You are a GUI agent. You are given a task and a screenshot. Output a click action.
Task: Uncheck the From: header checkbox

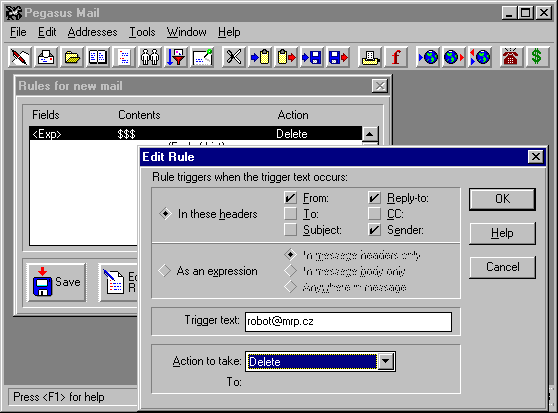(290, 198)
